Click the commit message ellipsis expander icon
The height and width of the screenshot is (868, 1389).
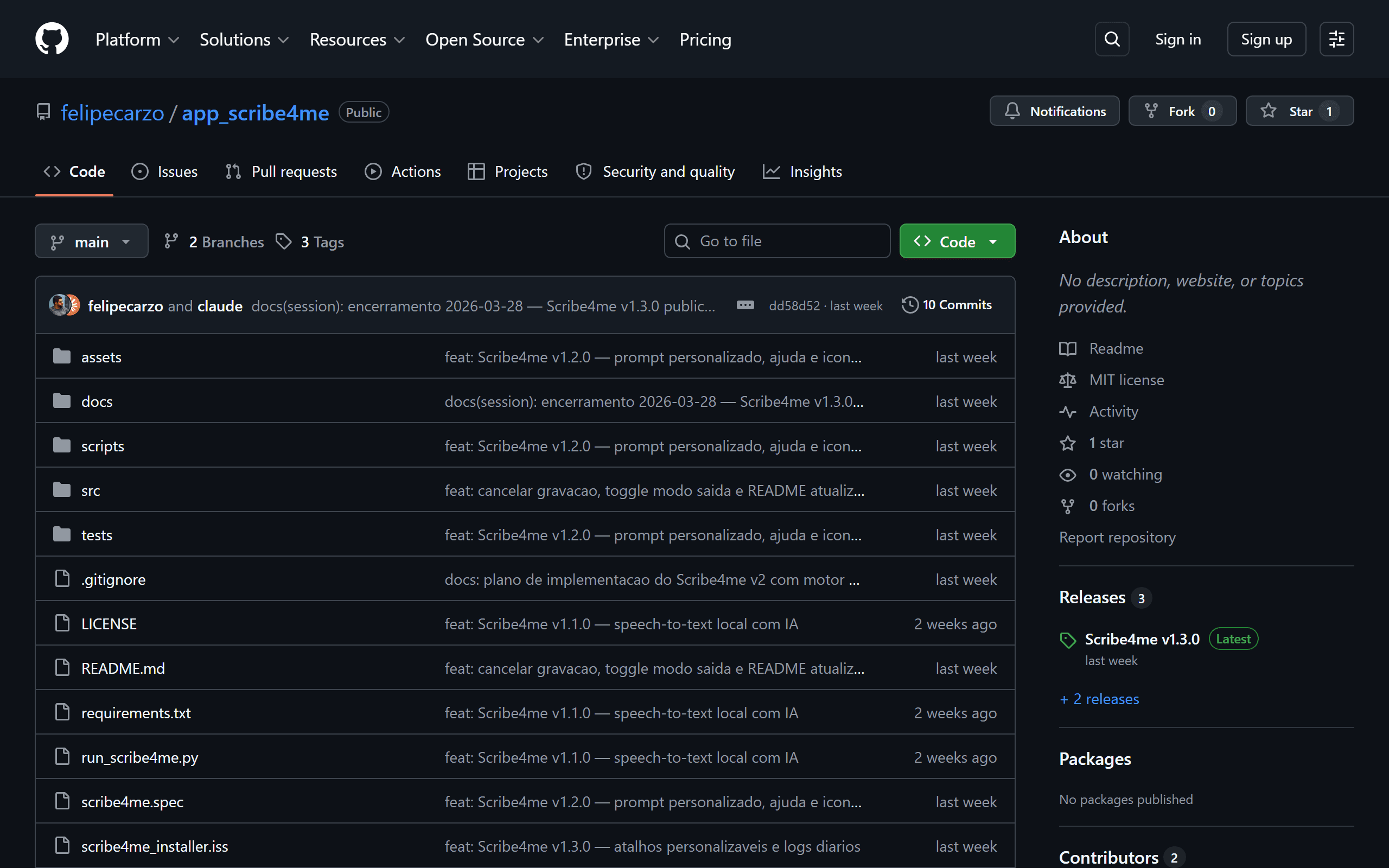point(745,305)
